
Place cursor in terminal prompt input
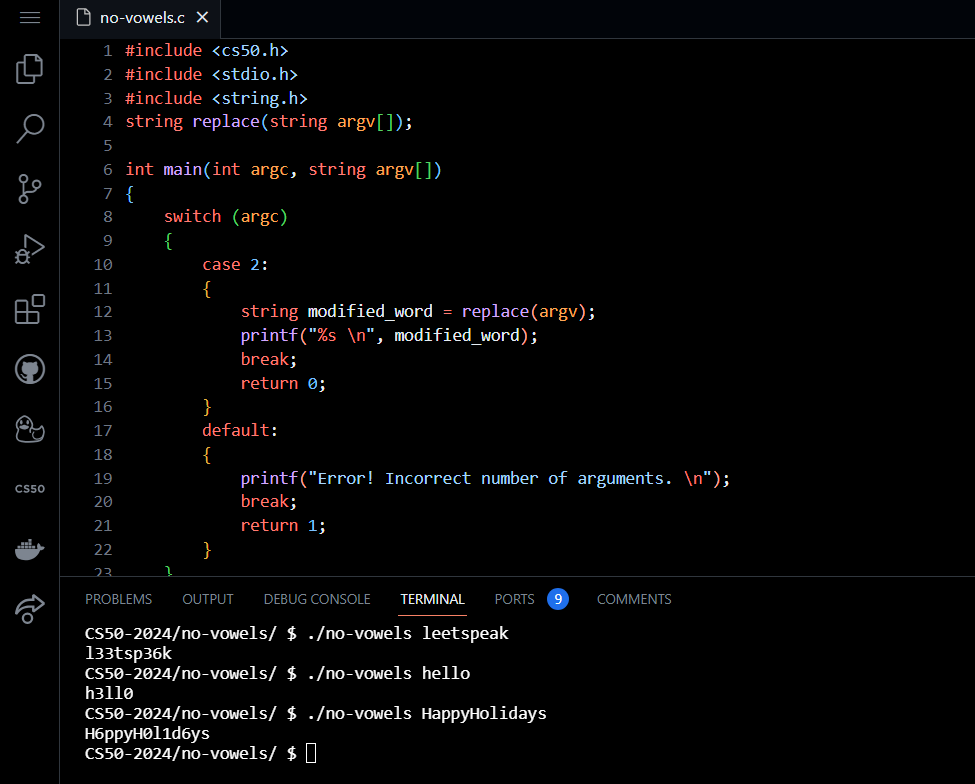(x=312, y=754)
